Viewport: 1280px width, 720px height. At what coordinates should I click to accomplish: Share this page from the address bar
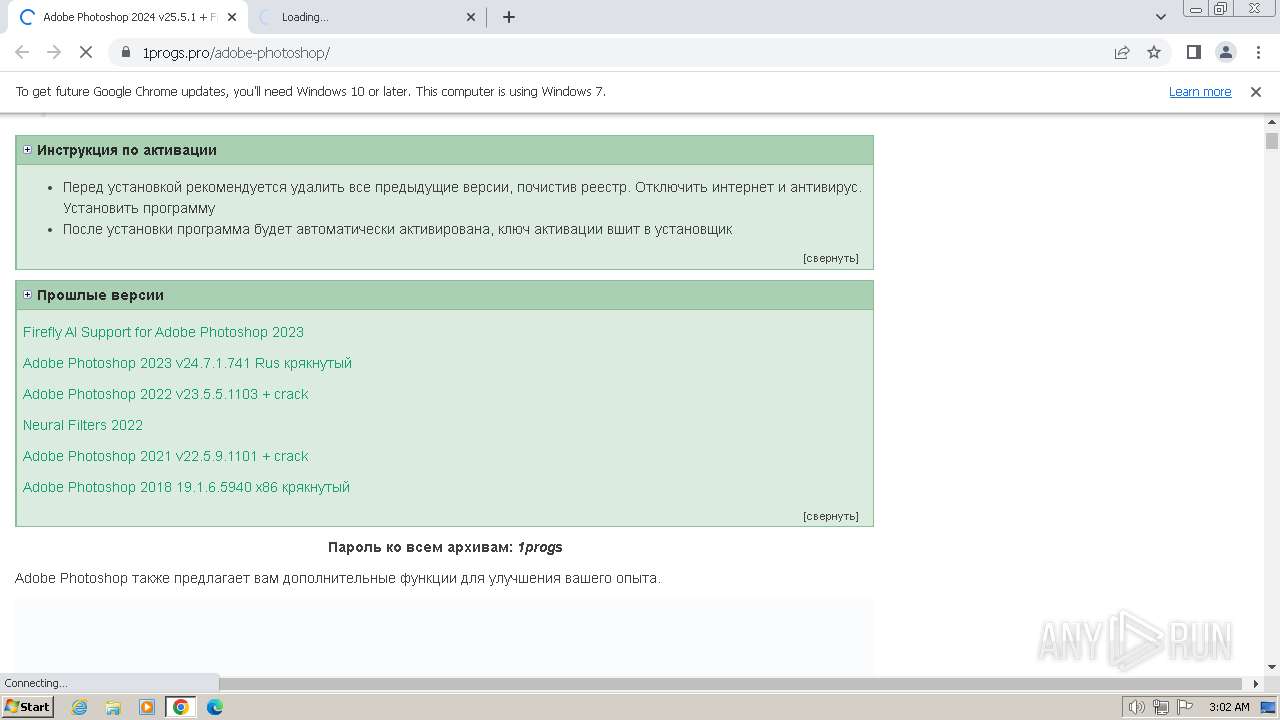(1122, 52)
